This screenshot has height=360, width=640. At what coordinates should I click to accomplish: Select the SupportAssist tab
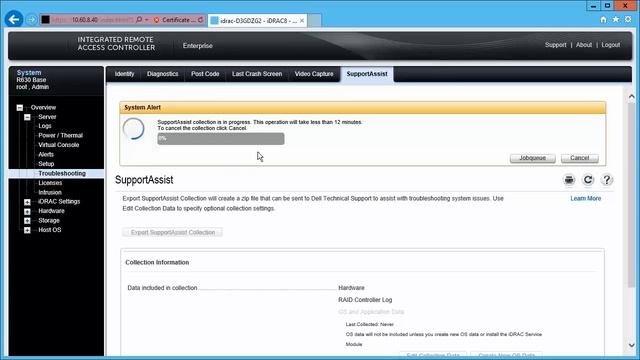click(x=367, y=74)
